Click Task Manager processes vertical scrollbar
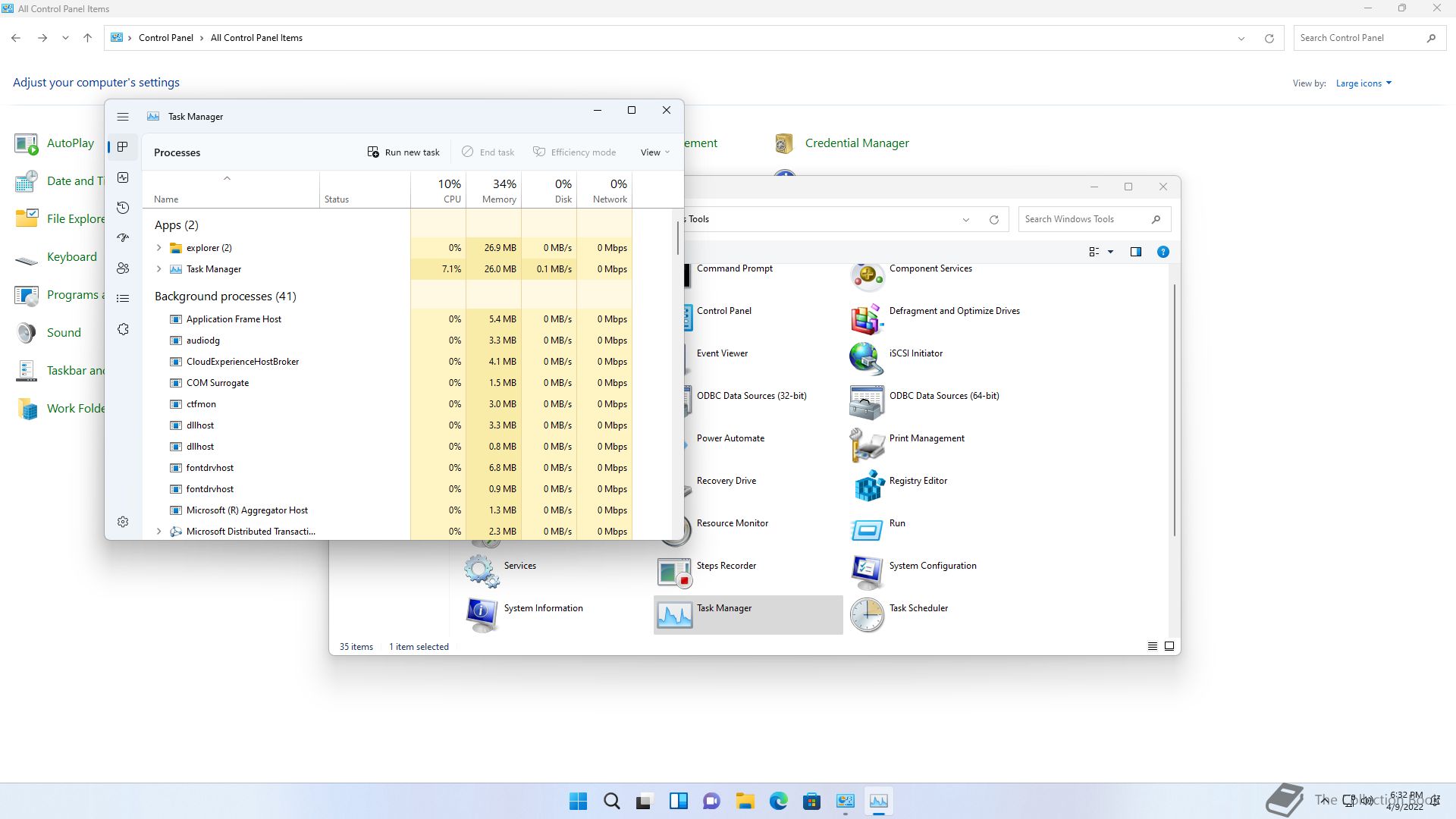The image size is (1456, 819). (x=677, y=240)
